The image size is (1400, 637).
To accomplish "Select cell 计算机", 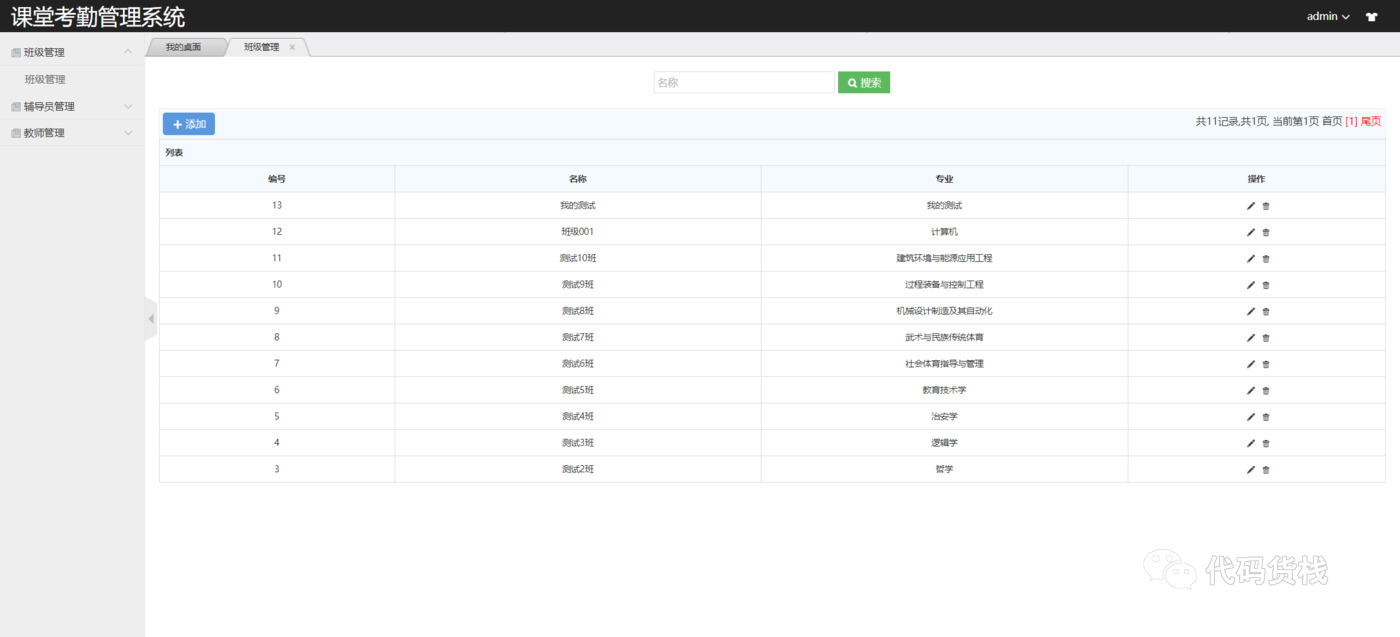I will coord(945,232).
